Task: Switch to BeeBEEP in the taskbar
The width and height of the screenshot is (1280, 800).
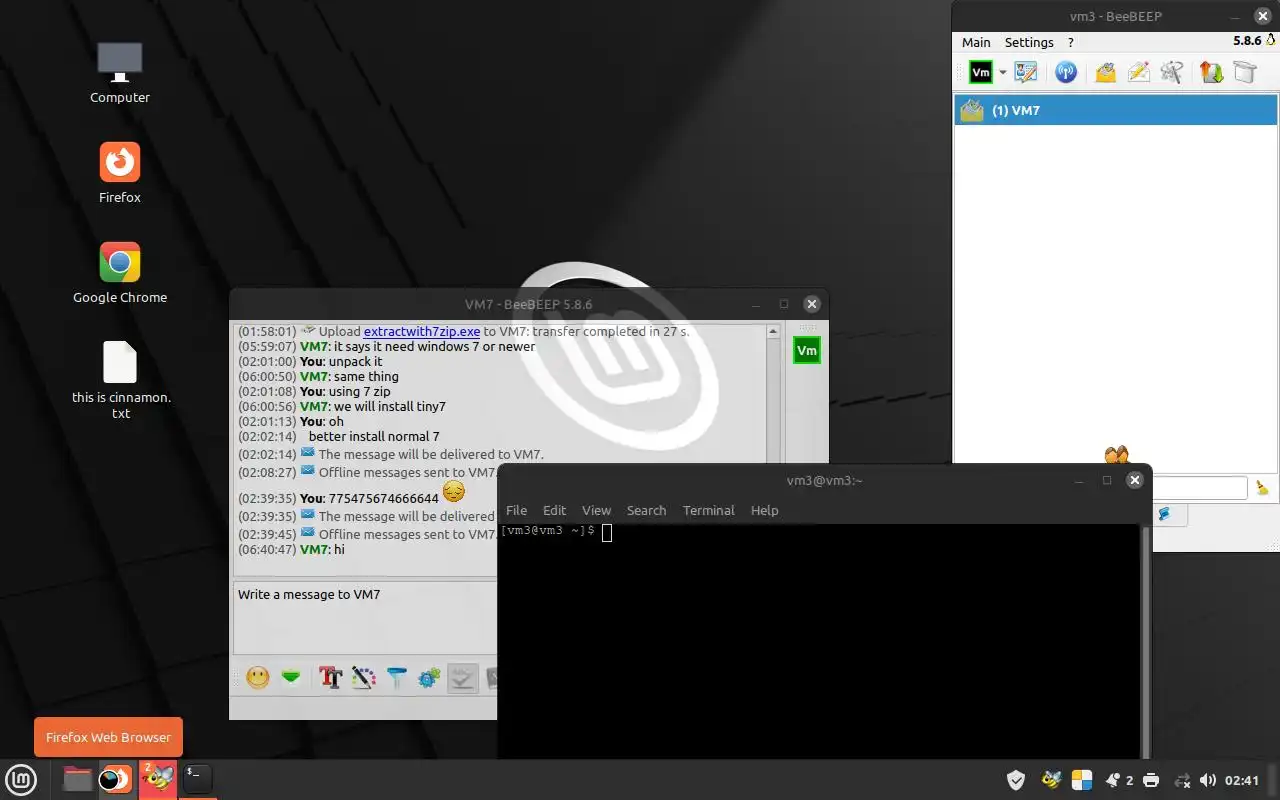Action: point(157,779)
